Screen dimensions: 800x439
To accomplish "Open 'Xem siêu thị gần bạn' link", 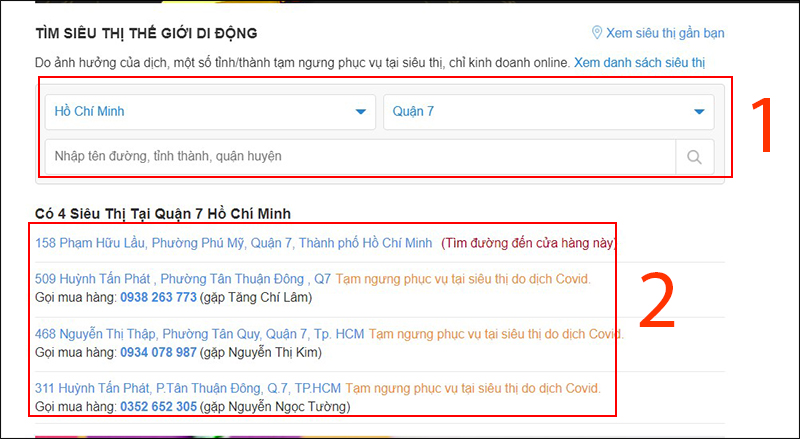I will (x=665, y=33).
